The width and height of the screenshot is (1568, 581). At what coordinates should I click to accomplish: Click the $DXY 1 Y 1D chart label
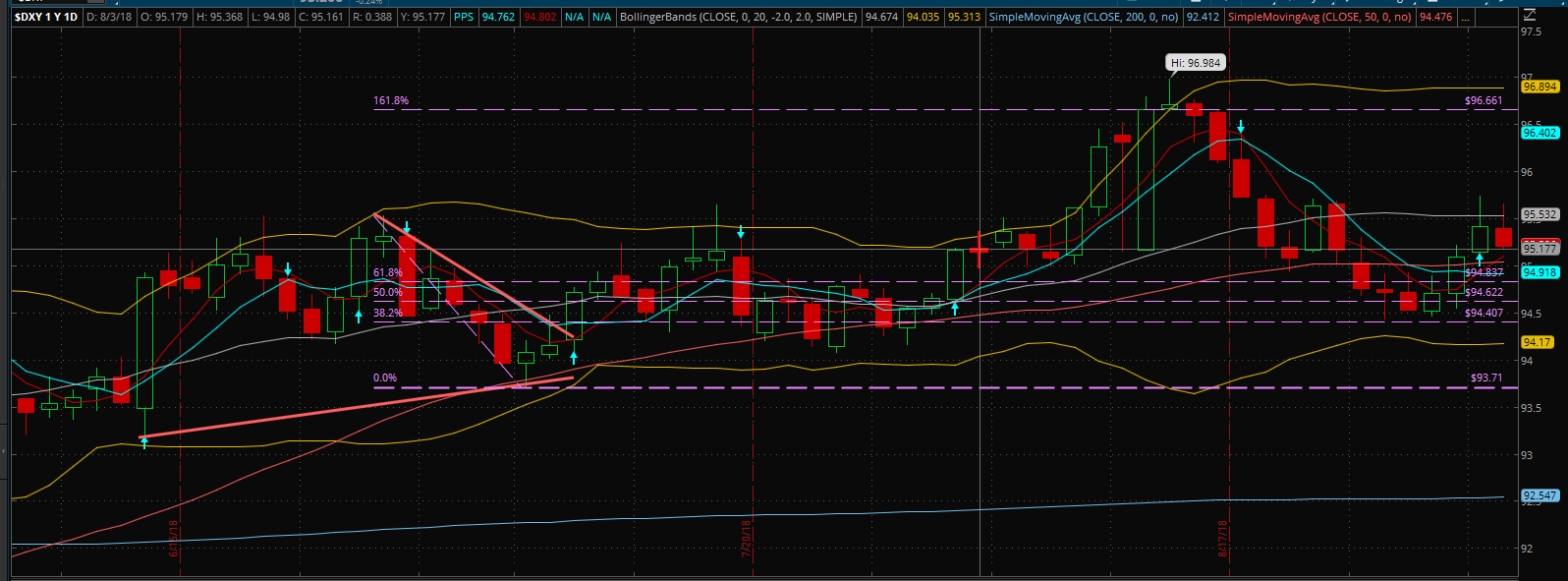[45, 17]
